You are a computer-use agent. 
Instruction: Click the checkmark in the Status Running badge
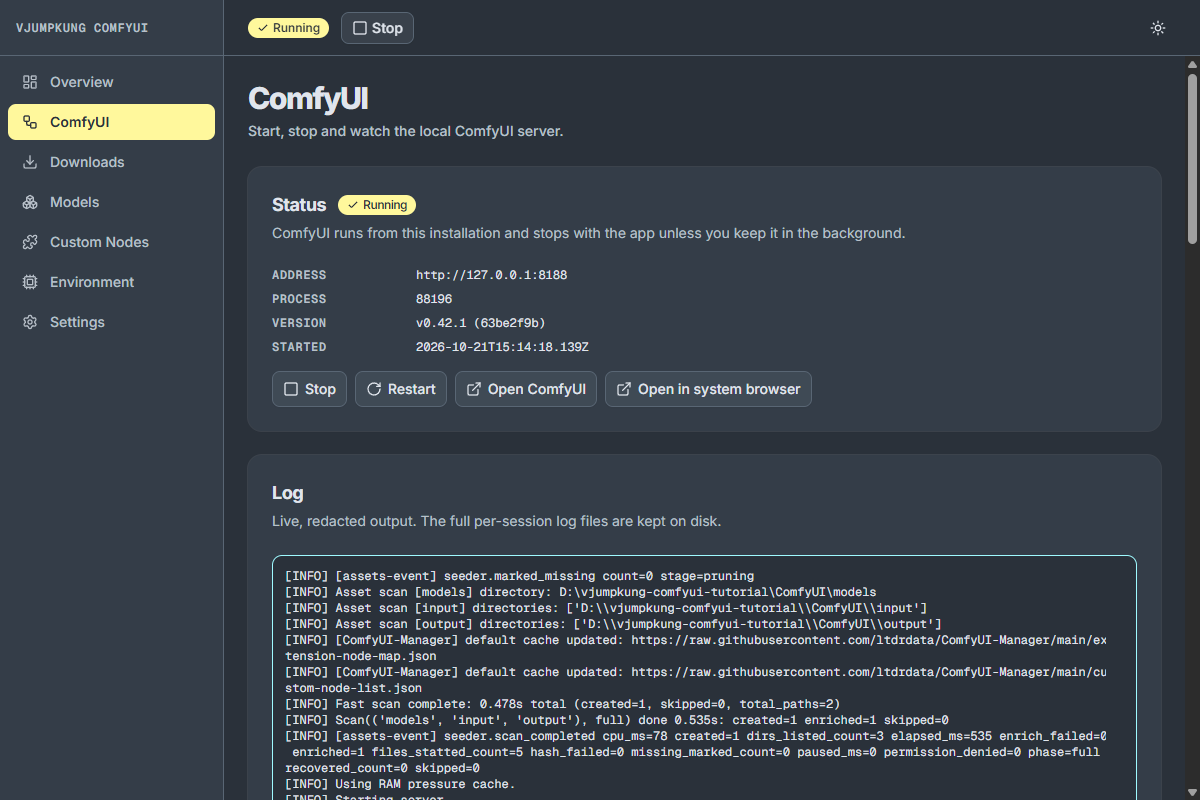[x=352, y=205]
